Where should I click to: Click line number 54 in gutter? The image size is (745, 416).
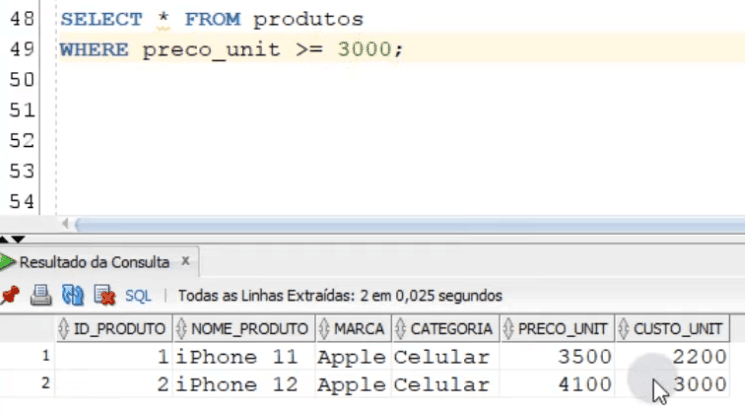click(22, 202)
